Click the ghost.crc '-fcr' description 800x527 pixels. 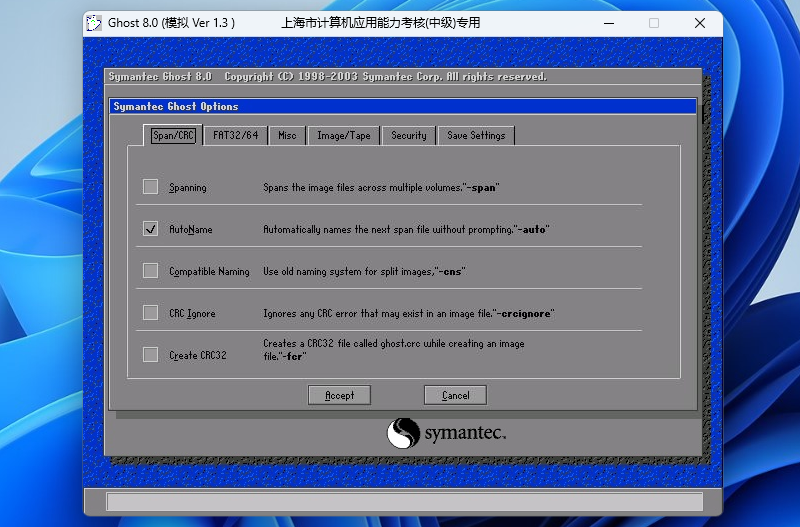point(394,350)
